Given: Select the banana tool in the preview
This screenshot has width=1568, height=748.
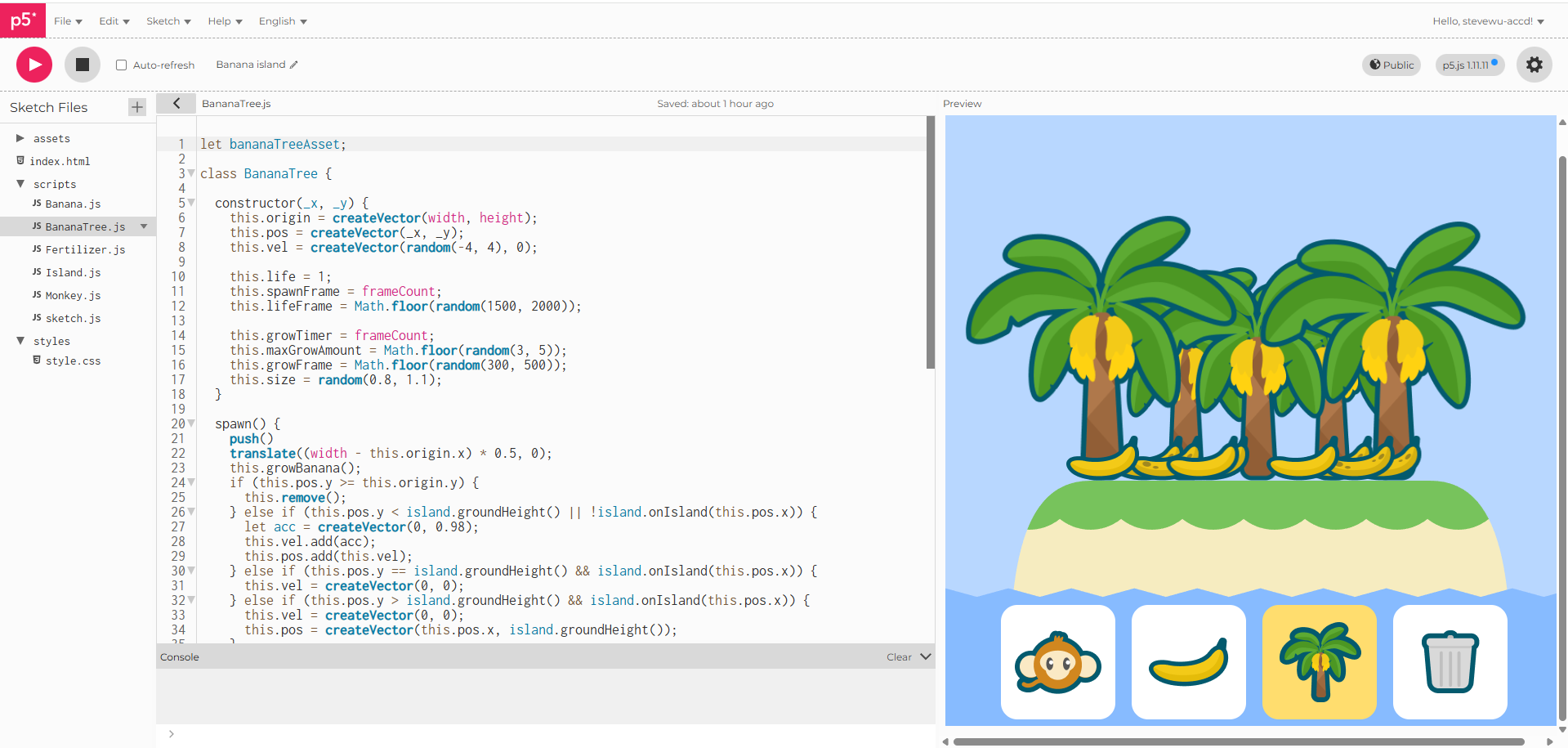Looking at the screenshot, I should click(1188, 662).
